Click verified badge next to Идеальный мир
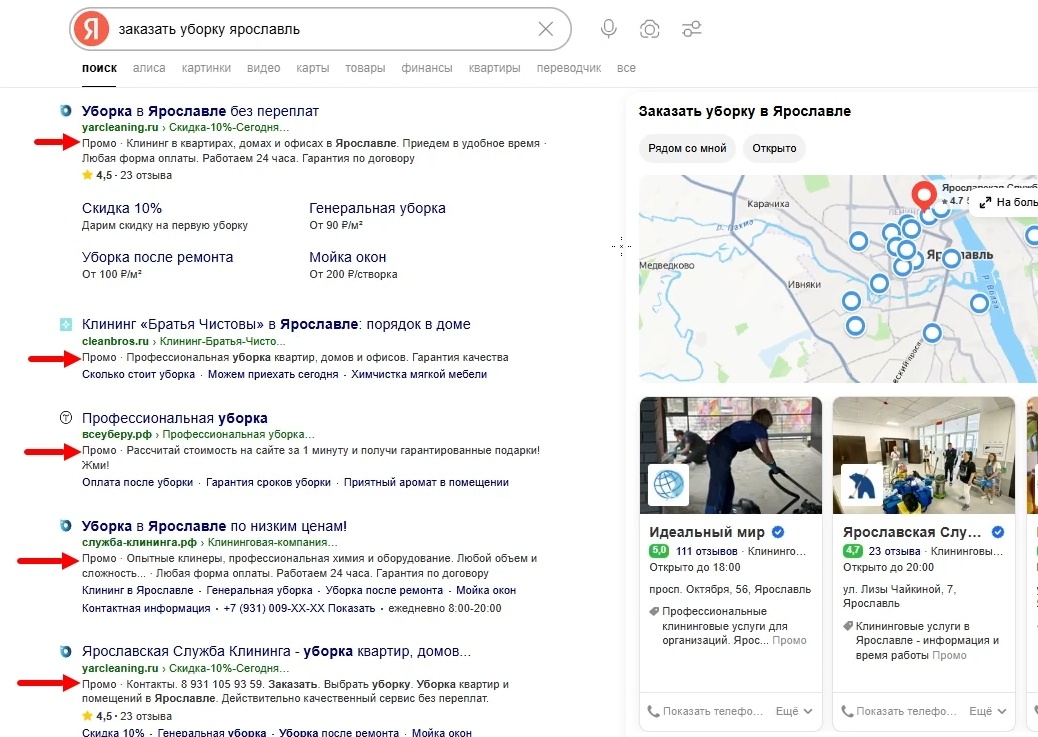Screen dimensions: 1038x737 tap(778, 532)
